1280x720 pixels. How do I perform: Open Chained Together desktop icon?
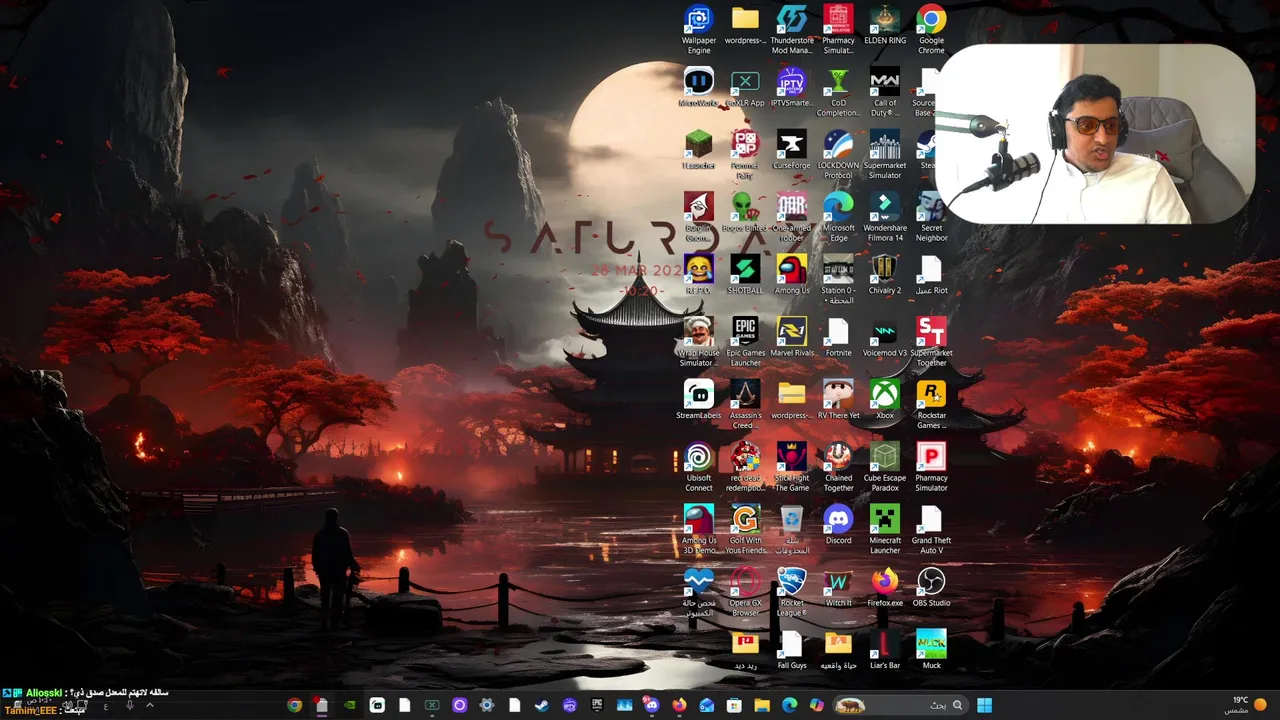coord(838,467)
